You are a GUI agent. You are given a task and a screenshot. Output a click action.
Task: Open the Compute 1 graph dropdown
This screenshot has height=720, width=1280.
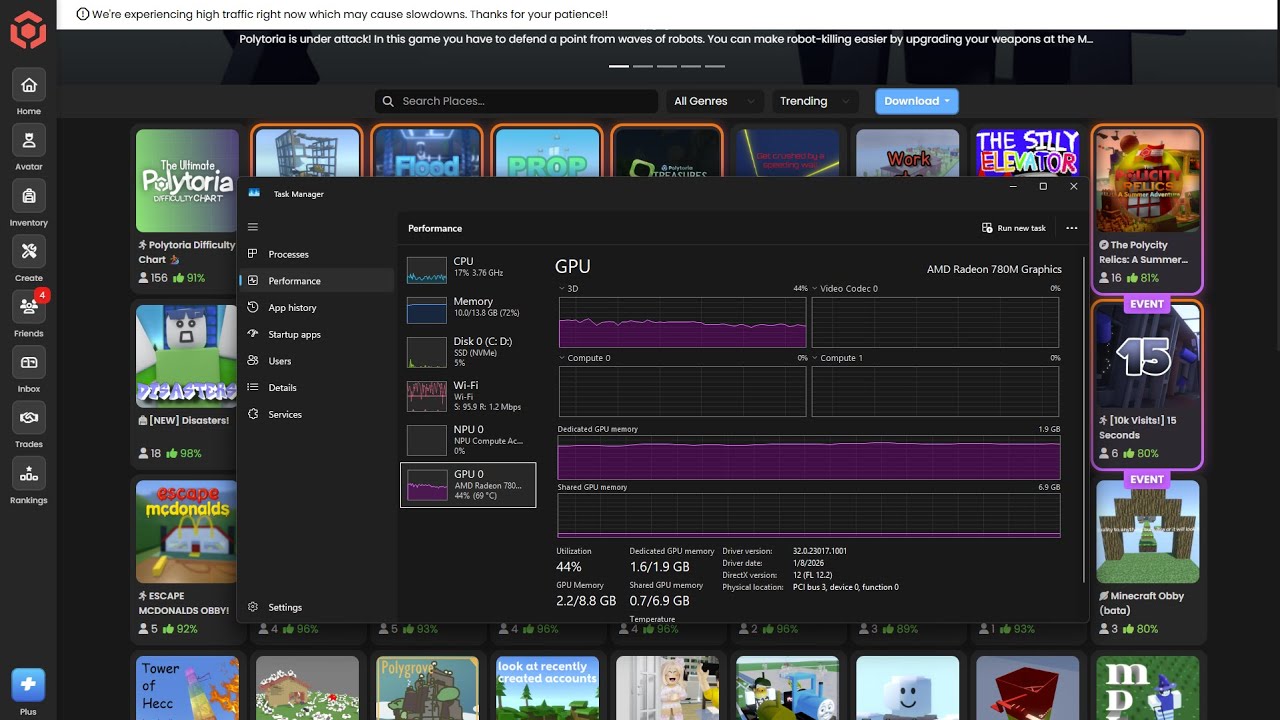pyautogui.click(x=815, y=358)
